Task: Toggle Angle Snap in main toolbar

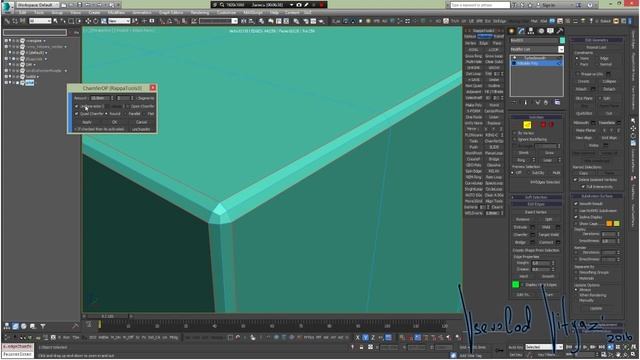Action: point(170,20)
